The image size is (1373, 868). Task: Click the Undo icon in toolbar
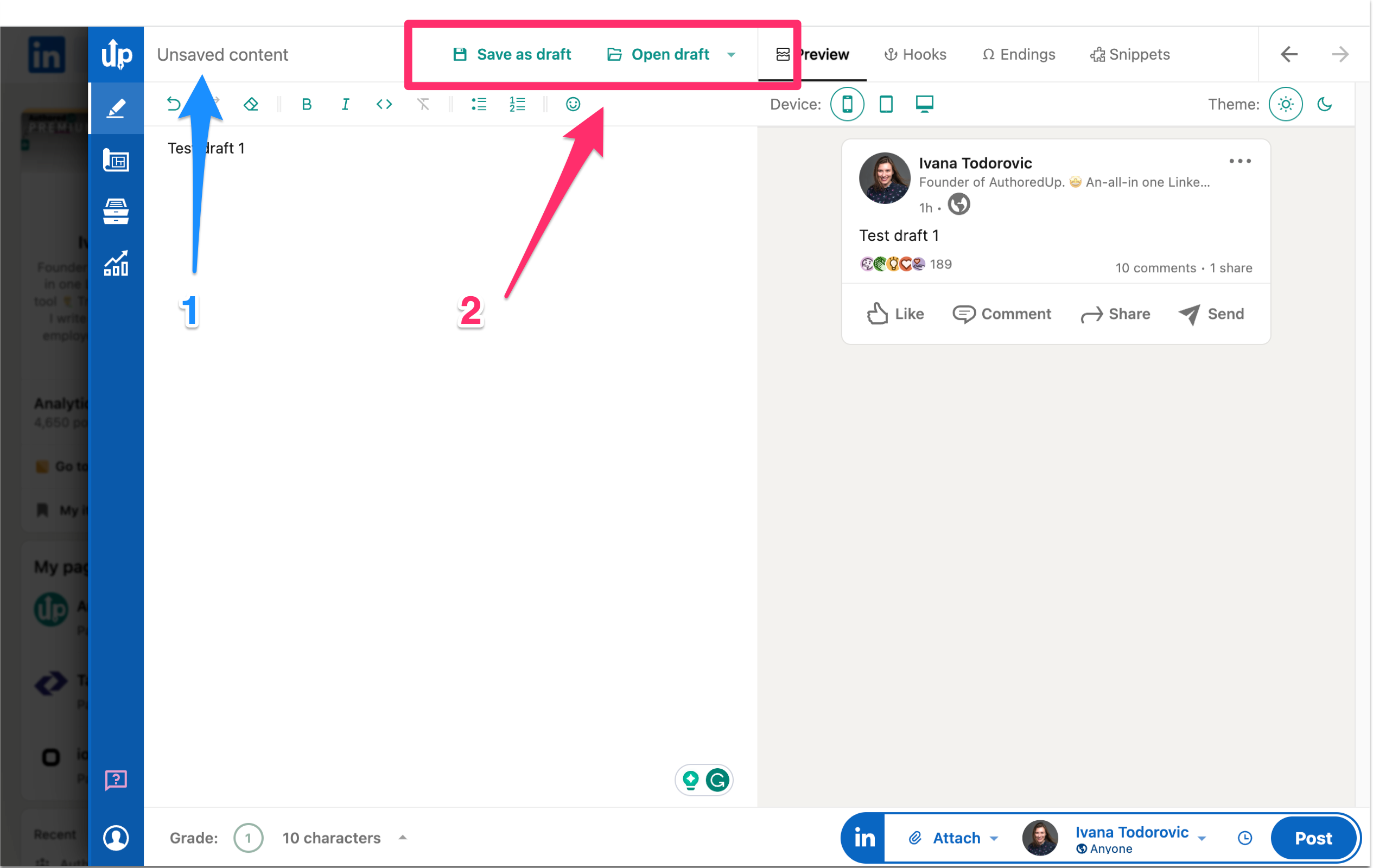pyautogui.click(x=173, y=103)
